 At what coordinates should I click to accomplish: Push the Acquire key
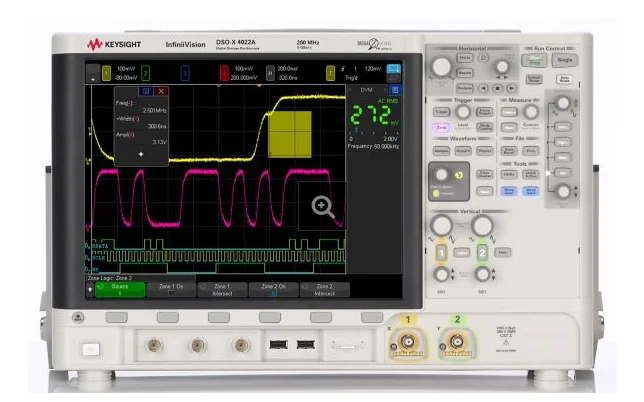click(463, 151)
